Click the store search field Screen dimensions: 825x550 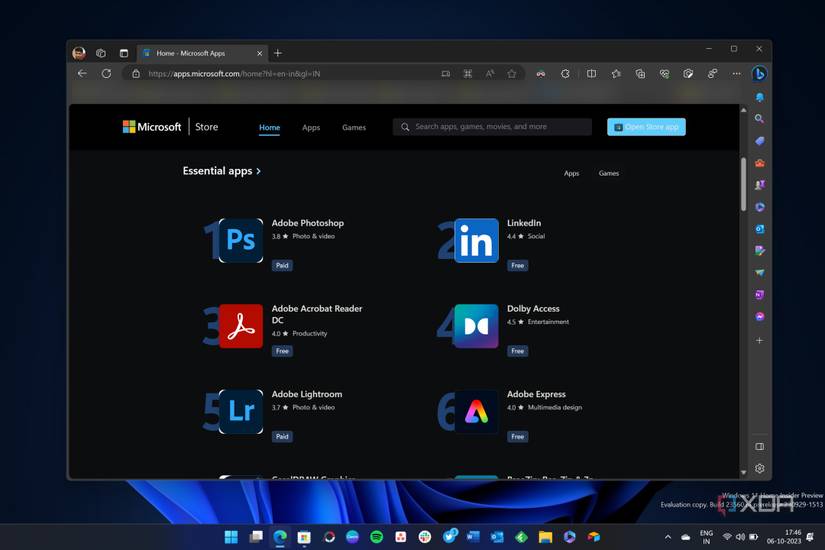[x=492, y=127]
